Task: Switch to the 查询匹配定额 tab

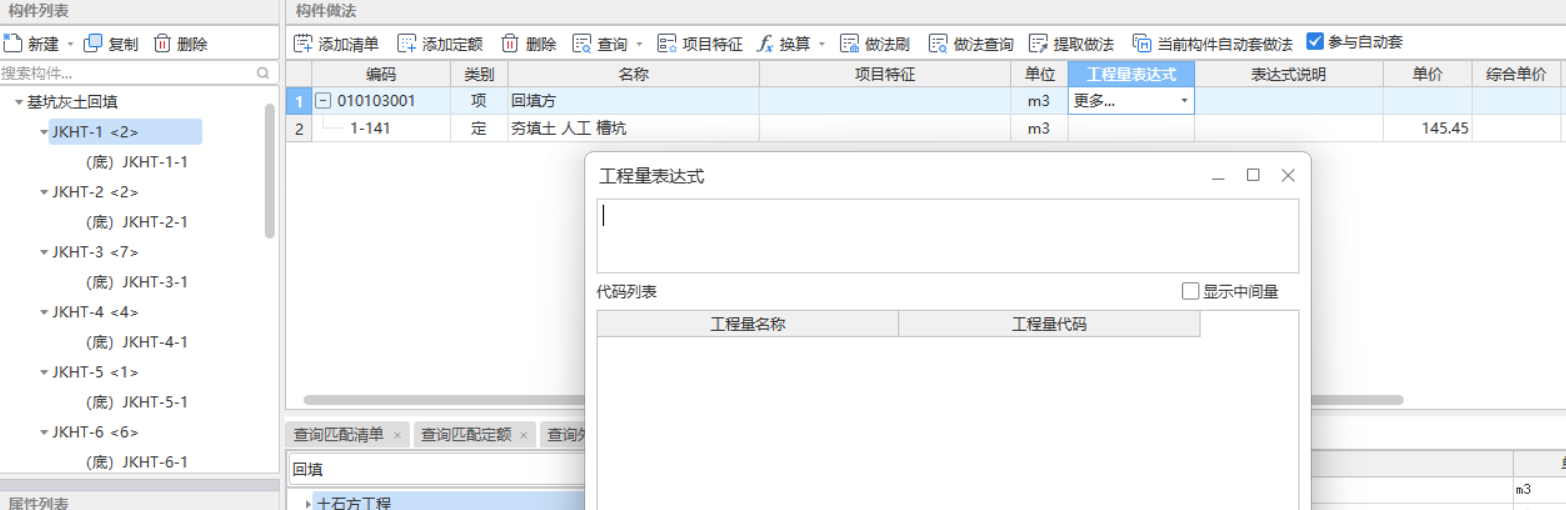Action: coord(466,435)
